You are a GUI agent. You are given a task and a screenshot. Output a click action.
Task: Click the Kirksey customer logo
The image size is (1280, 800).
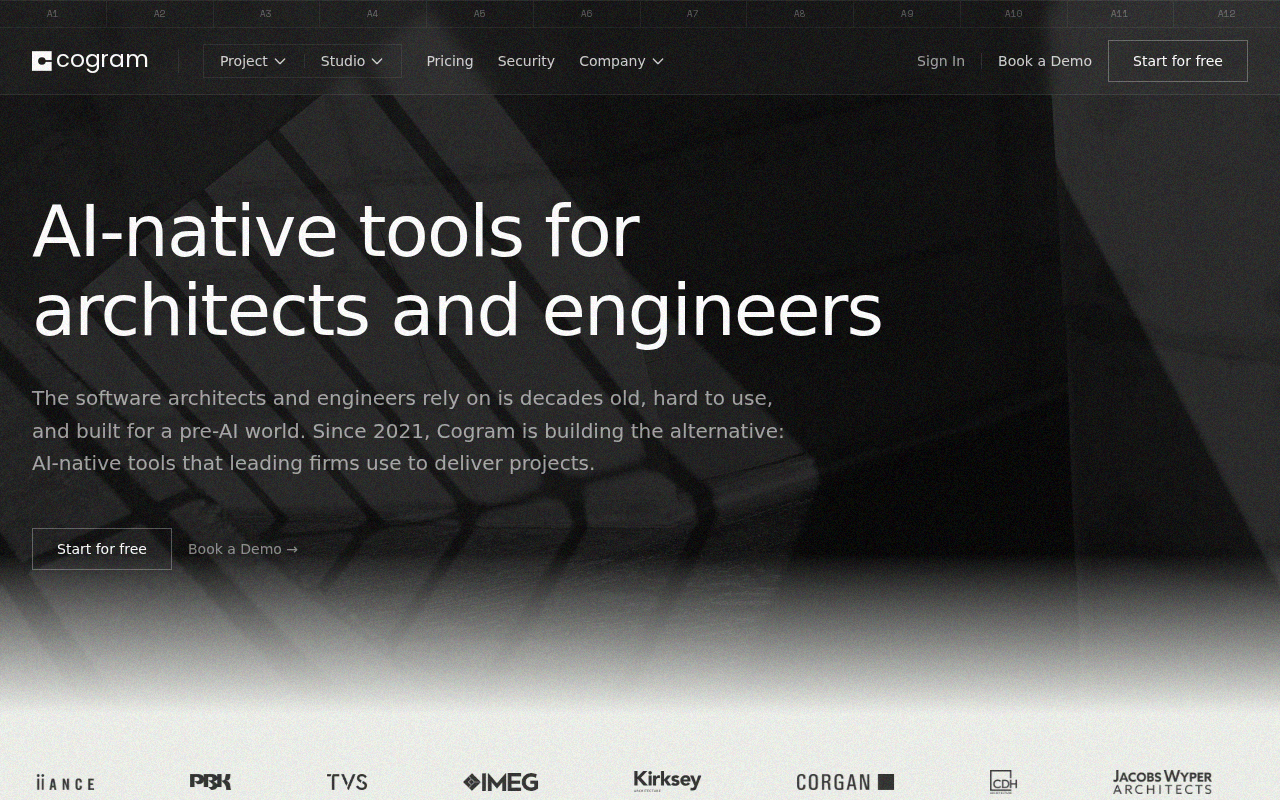pyautogui.click(x=667, y=781)
